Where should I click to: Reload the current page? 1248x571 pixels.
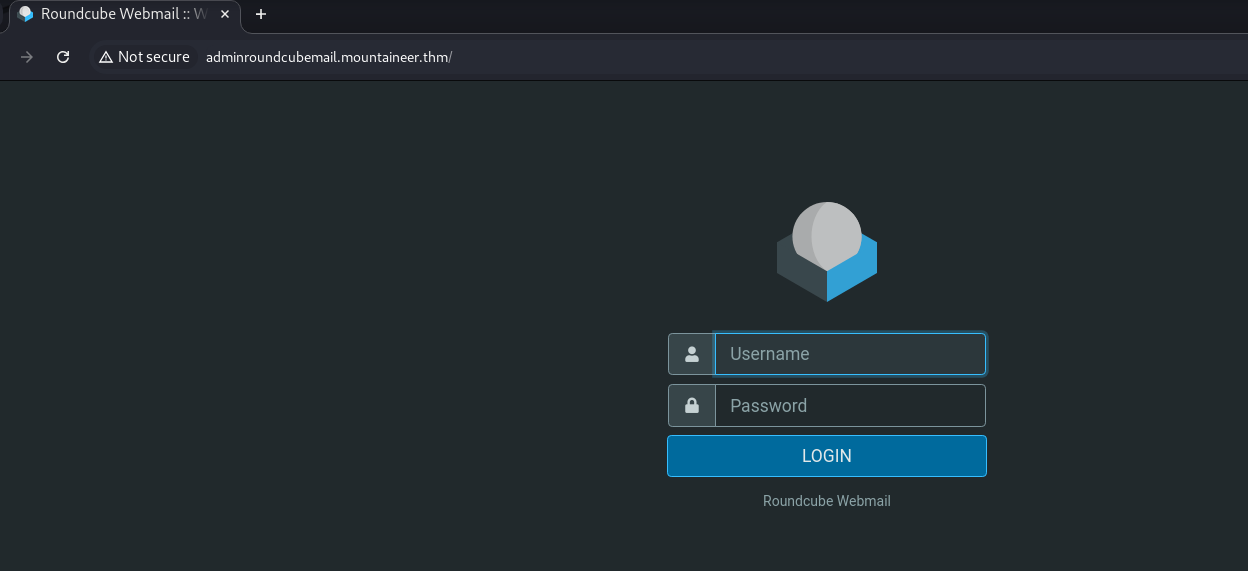(x=63, y=57)
